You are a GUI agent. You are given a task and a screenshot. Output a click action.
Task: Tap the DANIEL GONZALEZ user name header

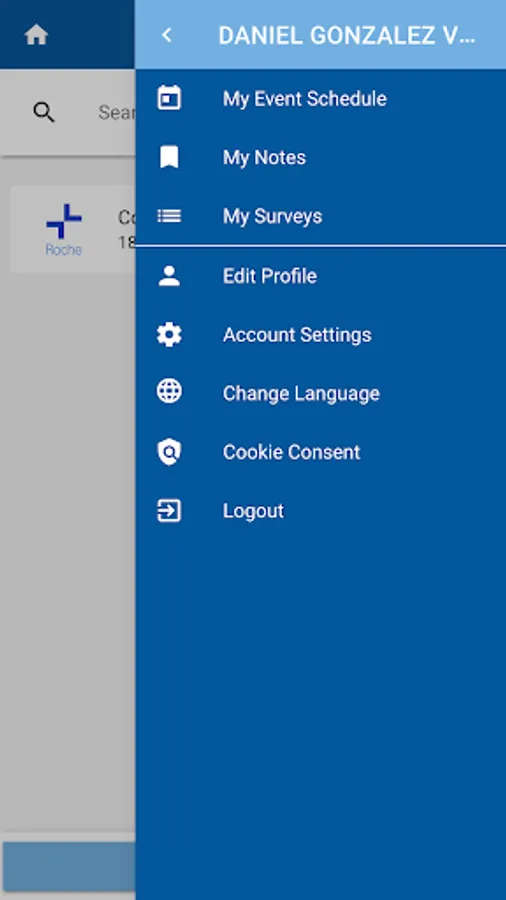click(x=347, y=36)
